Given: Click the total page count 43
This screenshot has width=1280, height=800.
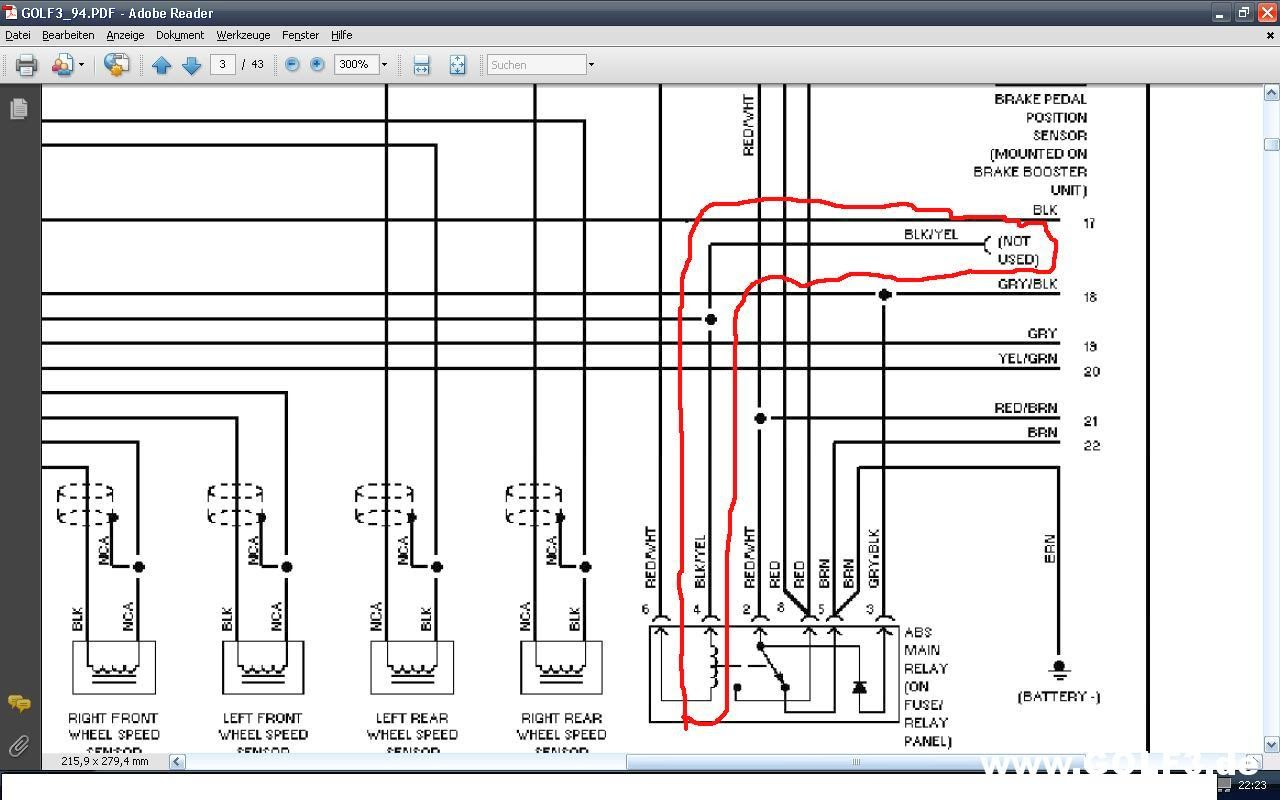Looking at the screenshot, I should coord(257,64).
